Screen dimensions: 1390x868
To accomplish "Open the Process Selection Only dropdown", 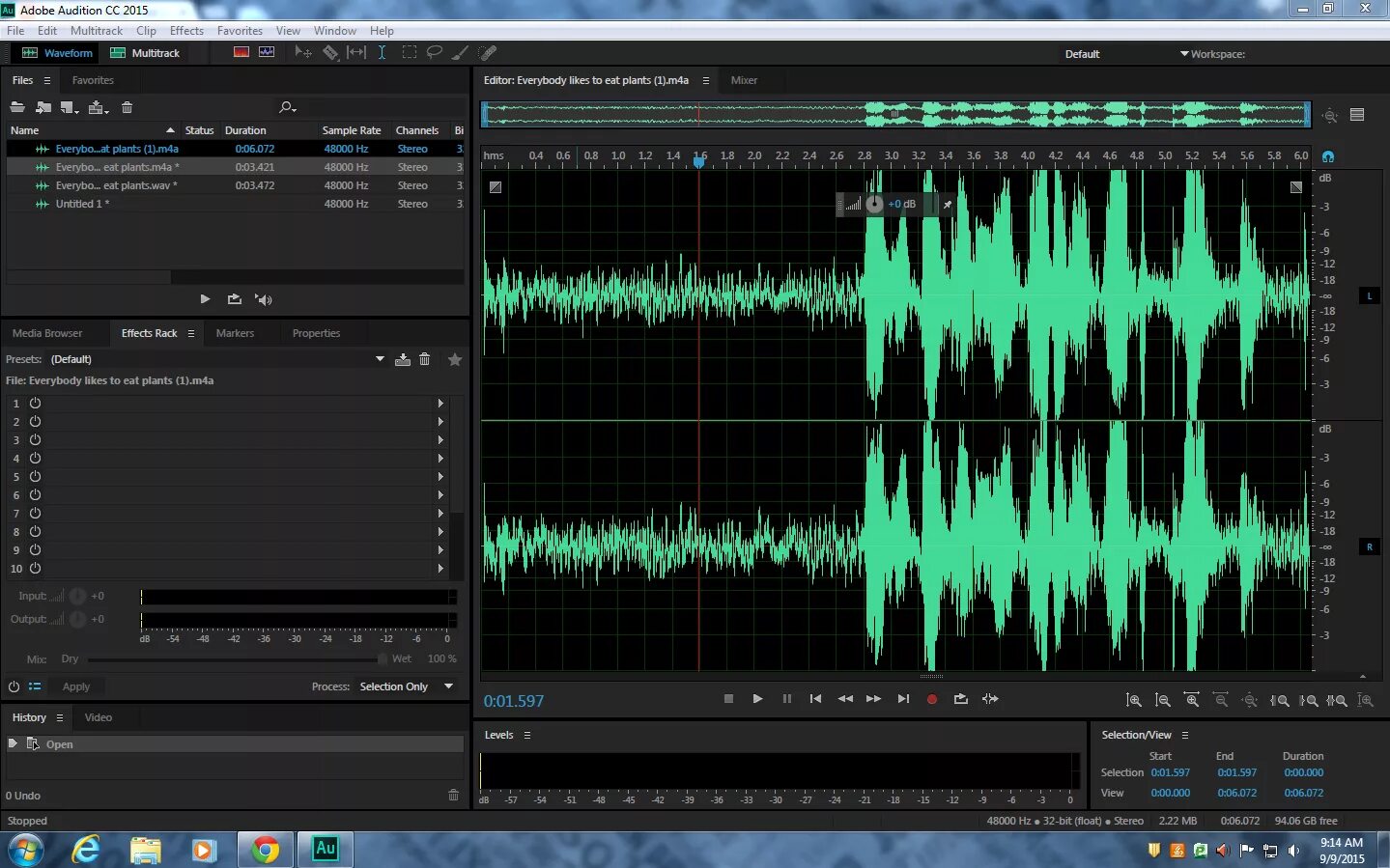I will [407, 686].
